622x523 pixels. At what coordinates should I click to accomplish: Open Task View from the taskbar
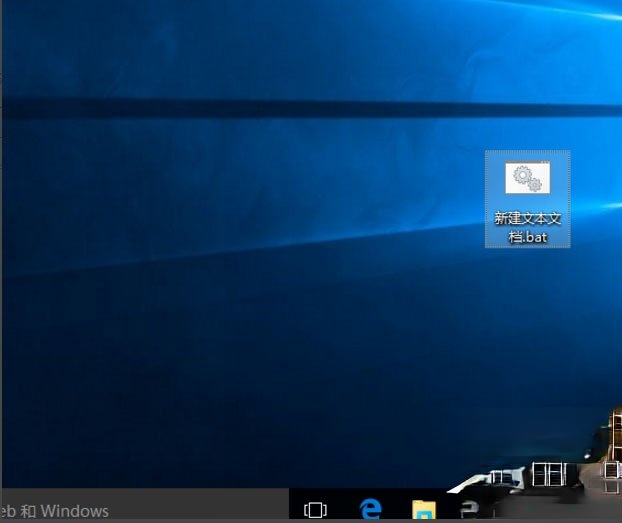(315, 510)
